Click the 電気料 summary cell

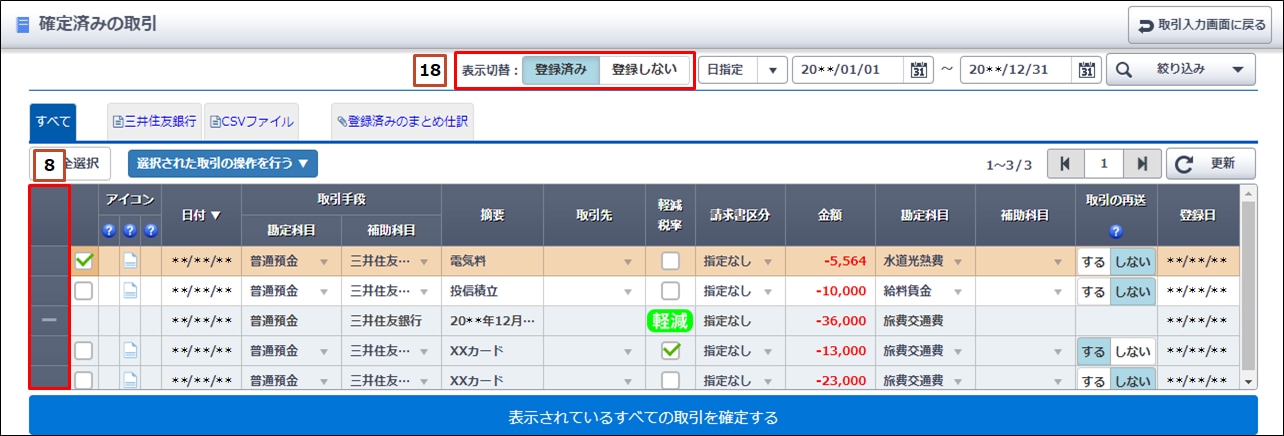(x=492, y=262)
